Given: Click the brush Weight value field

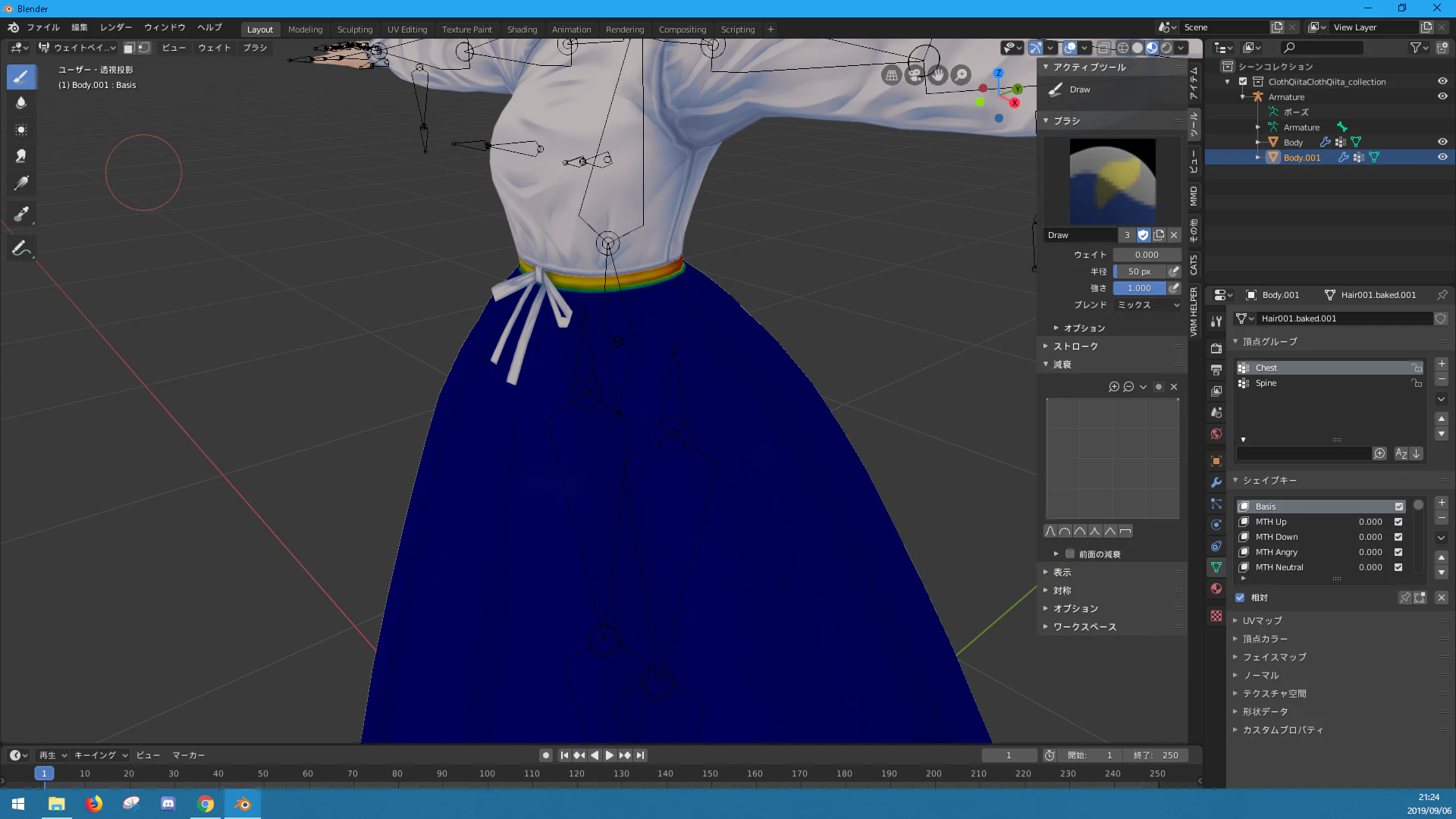Looking at the screenshot, I should [x=1147, y=255].
